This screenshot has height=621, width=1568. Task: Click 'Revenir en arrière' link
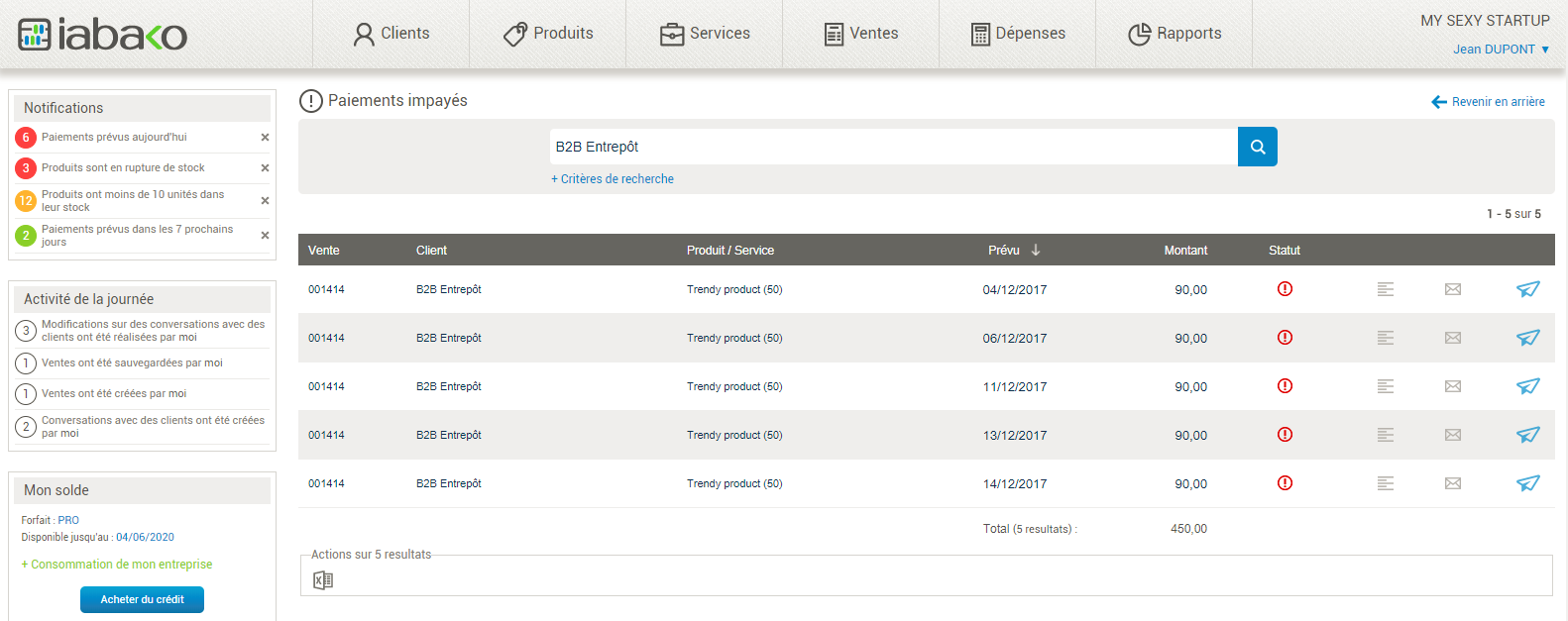1488,102
